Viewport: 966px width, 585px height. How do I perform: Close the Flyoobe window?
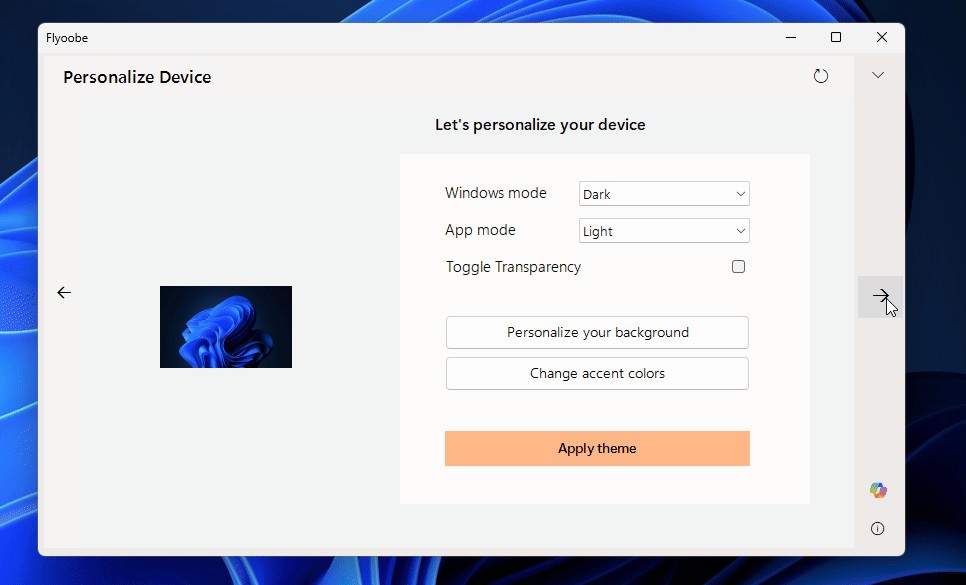pos(881,38)
